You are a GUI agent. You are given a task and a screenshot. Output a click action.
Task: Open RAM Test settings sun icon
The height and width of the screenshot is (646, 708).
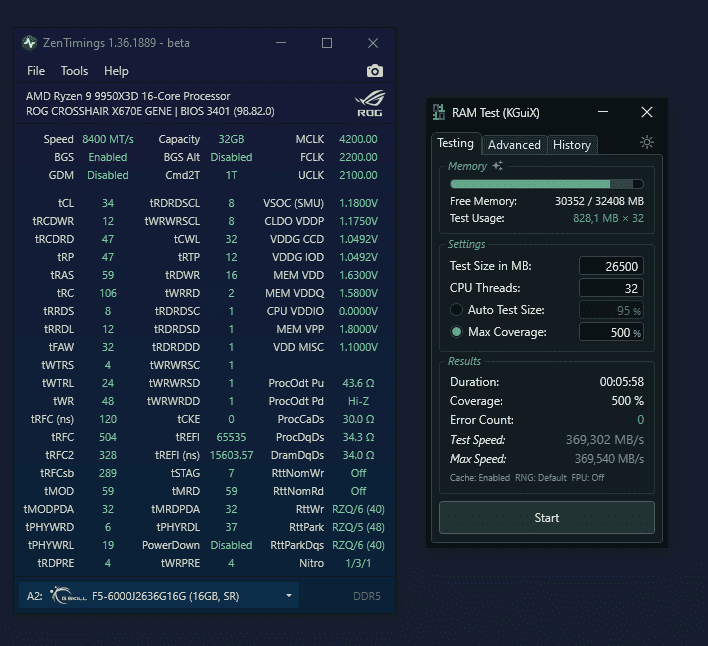(647, 143)
